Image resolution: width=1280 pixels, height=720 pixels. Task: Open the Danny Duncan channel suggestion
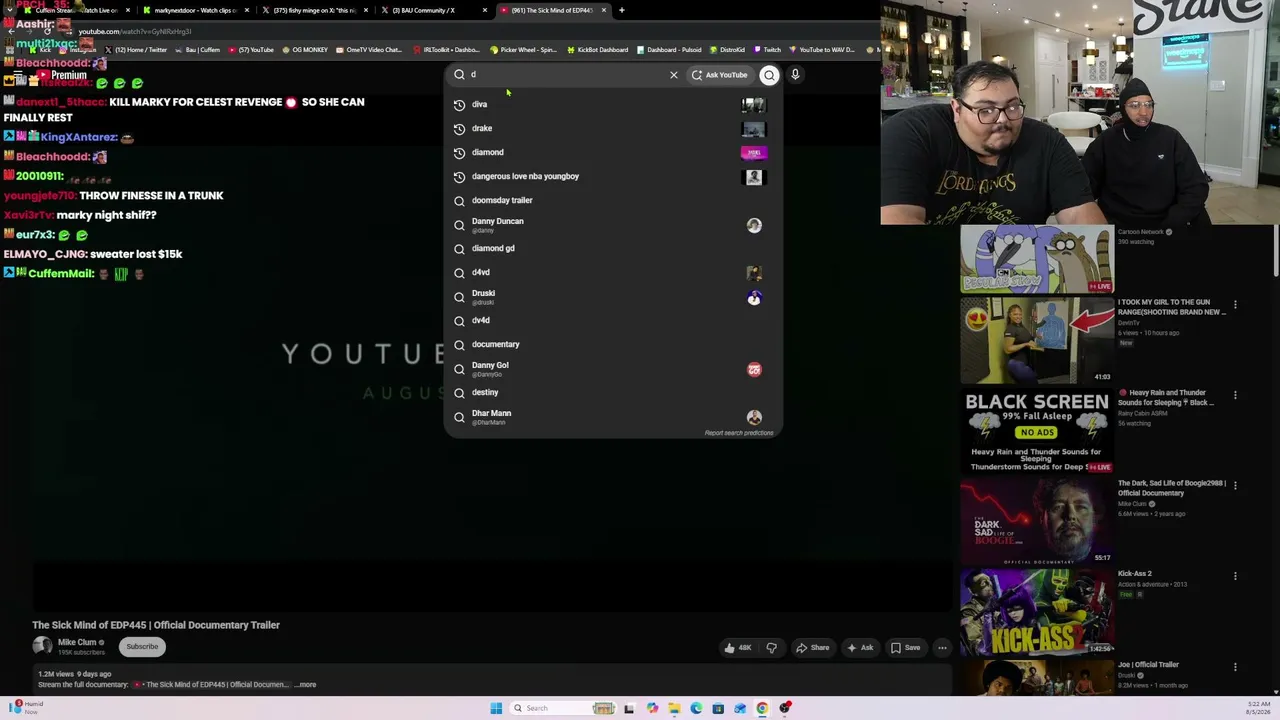point(612,225)
